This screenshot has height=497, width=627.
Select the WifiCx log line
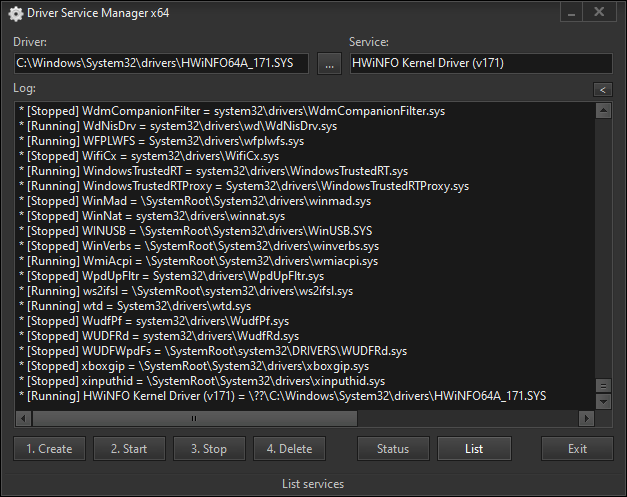point(149,156)
